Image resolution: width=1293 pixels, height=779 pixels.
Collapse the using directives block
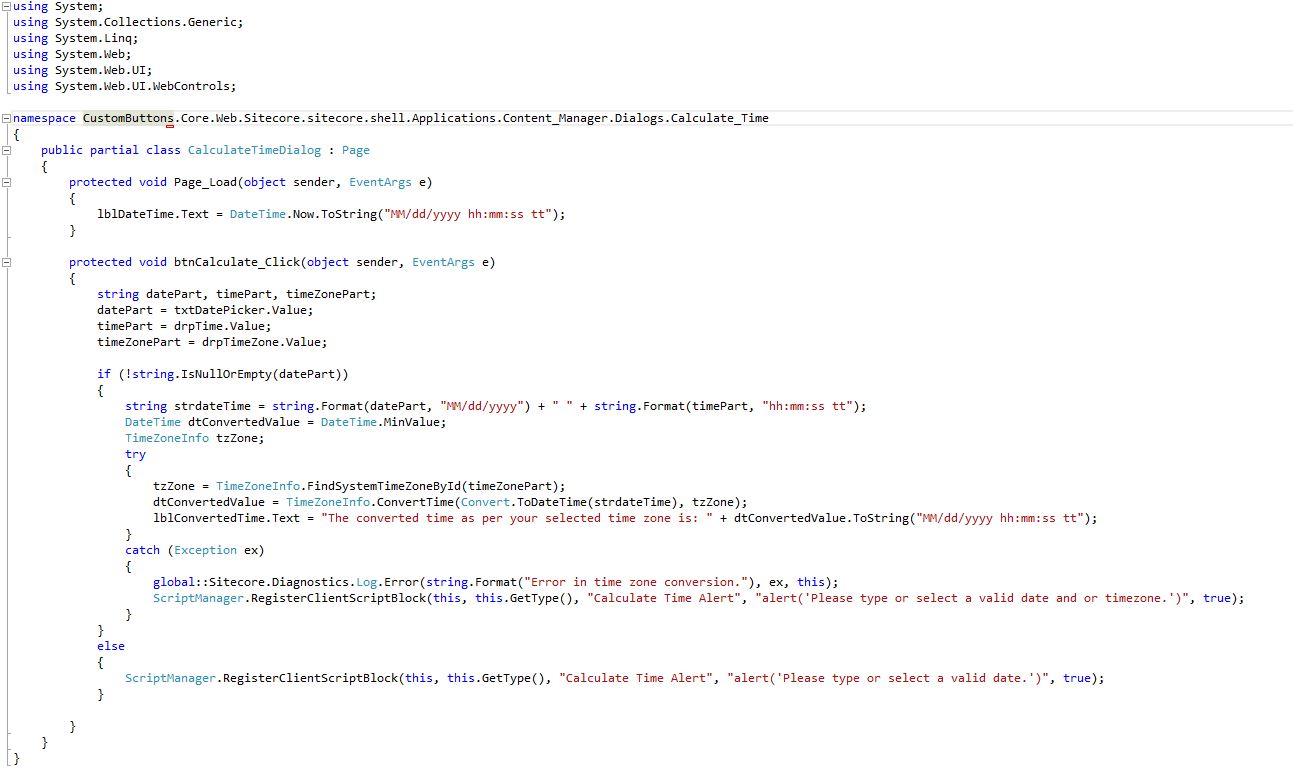tap(7, 6)
